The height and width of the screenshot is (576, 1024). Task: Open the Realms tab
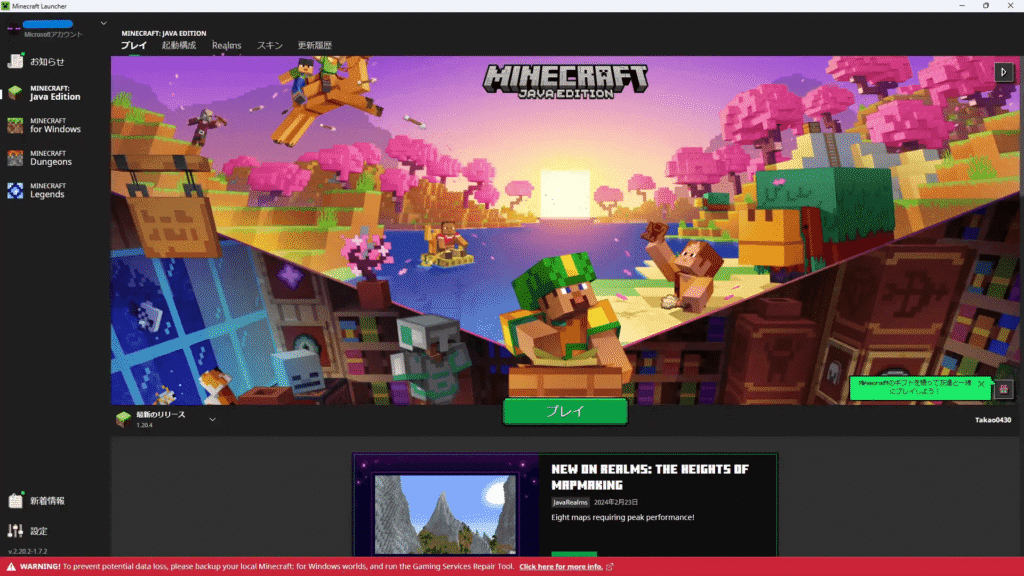pos(226,46)
